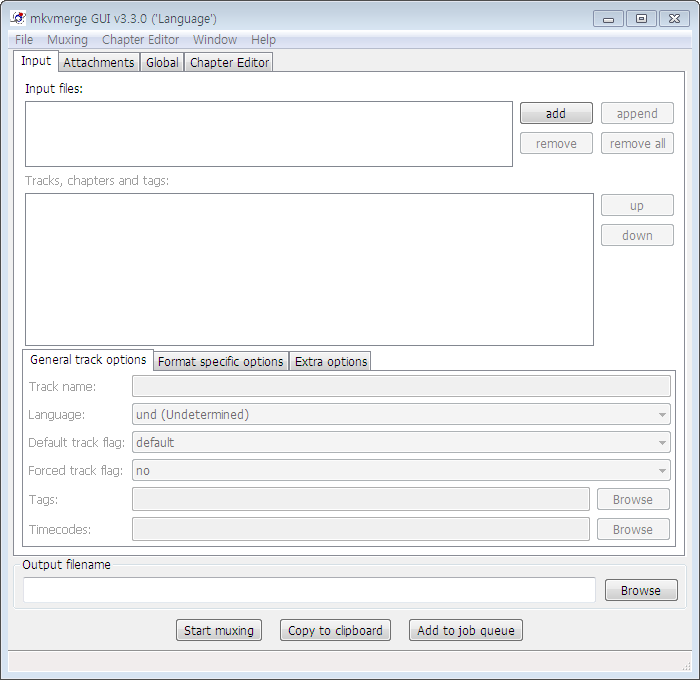Image resolution: width=700 pixels, height=680 pixels.
Task: Click Browse next to Timecodes
Action: [633, 529]
